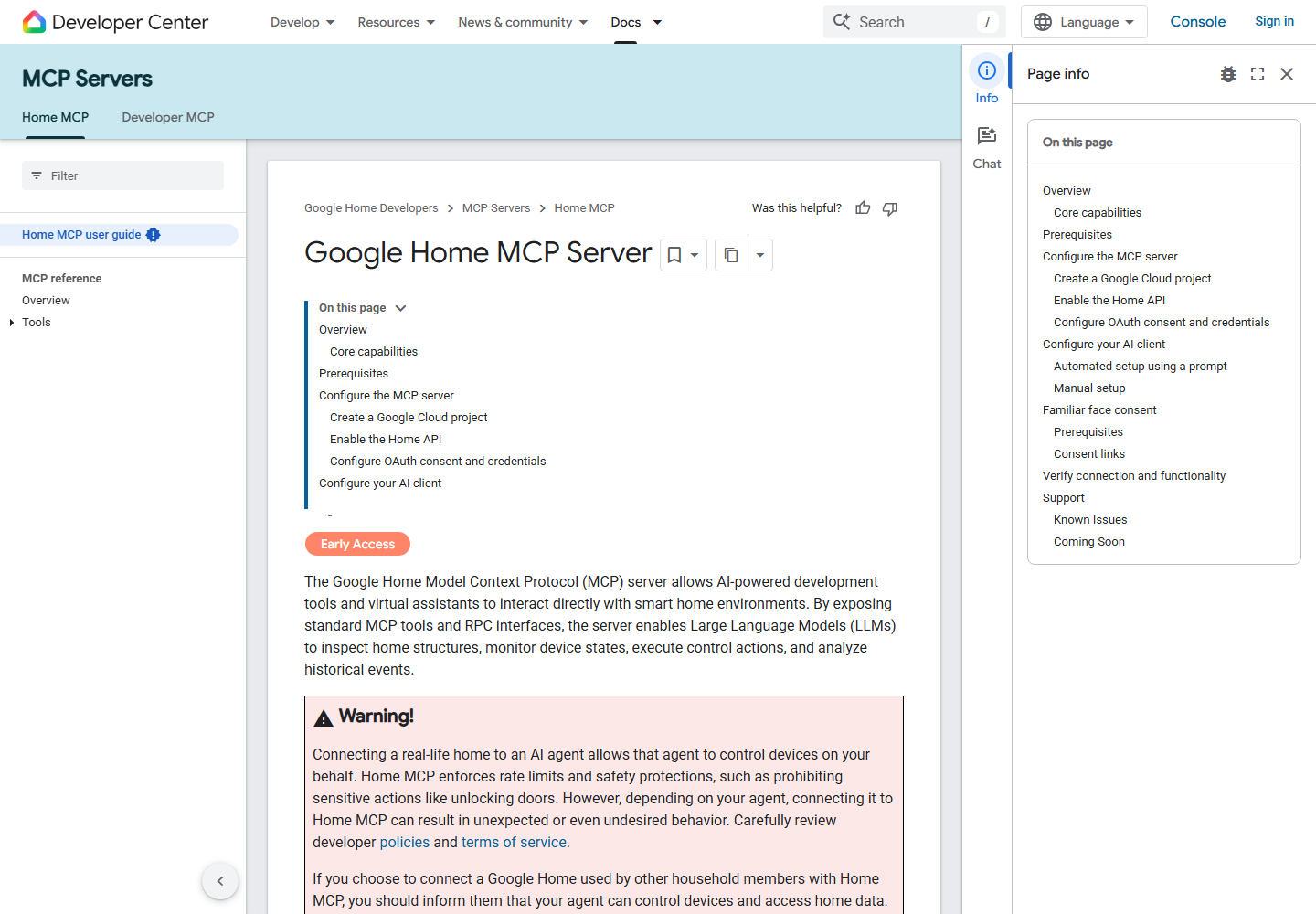This screenshot has height=914, width=1316.
Task: Expand the Docs dropdown arrow
Action: pos(657,22)
